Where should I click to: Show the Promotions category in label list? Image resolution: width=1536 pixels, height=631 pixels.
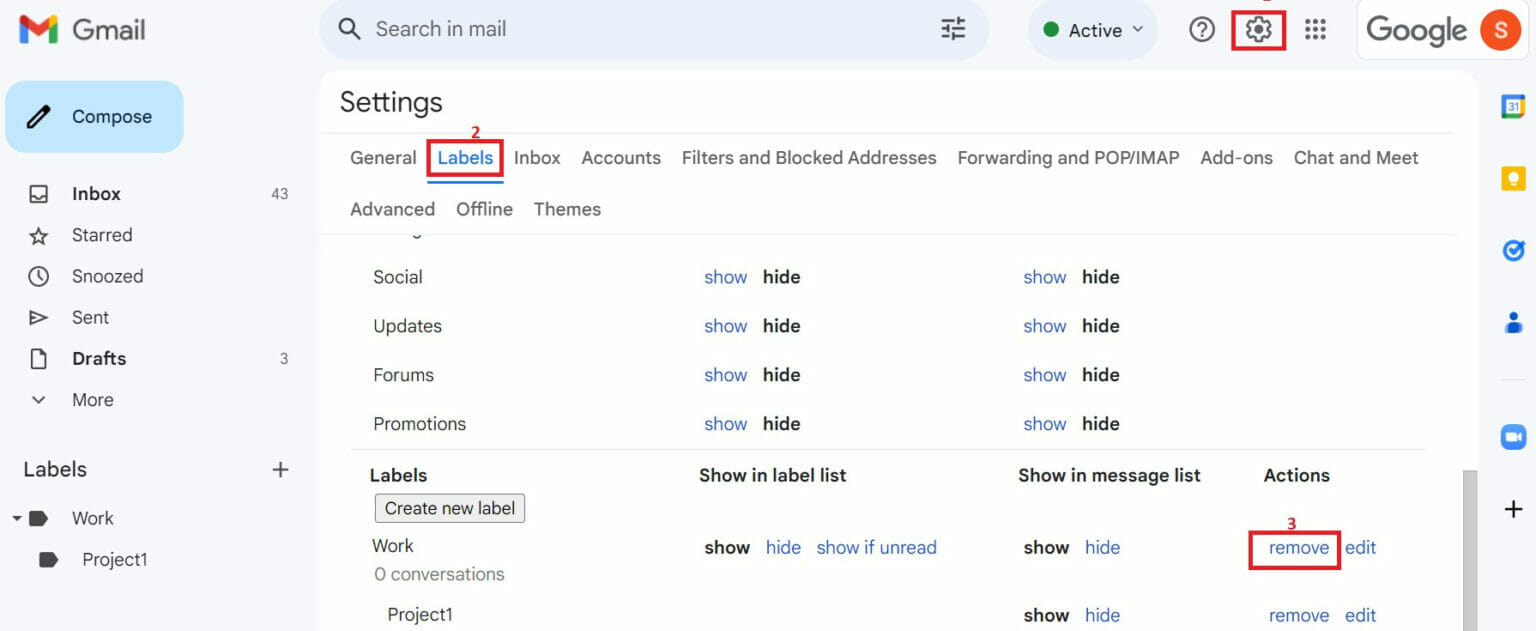(x=725, y=423)
